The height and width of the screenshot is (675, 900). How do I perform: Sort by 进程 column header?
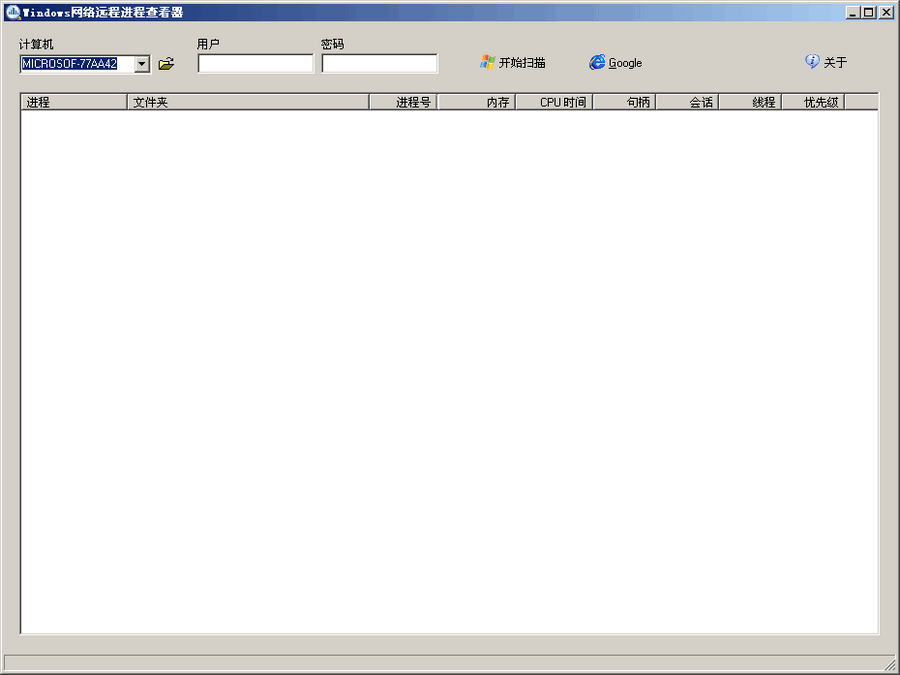[73, 102]
